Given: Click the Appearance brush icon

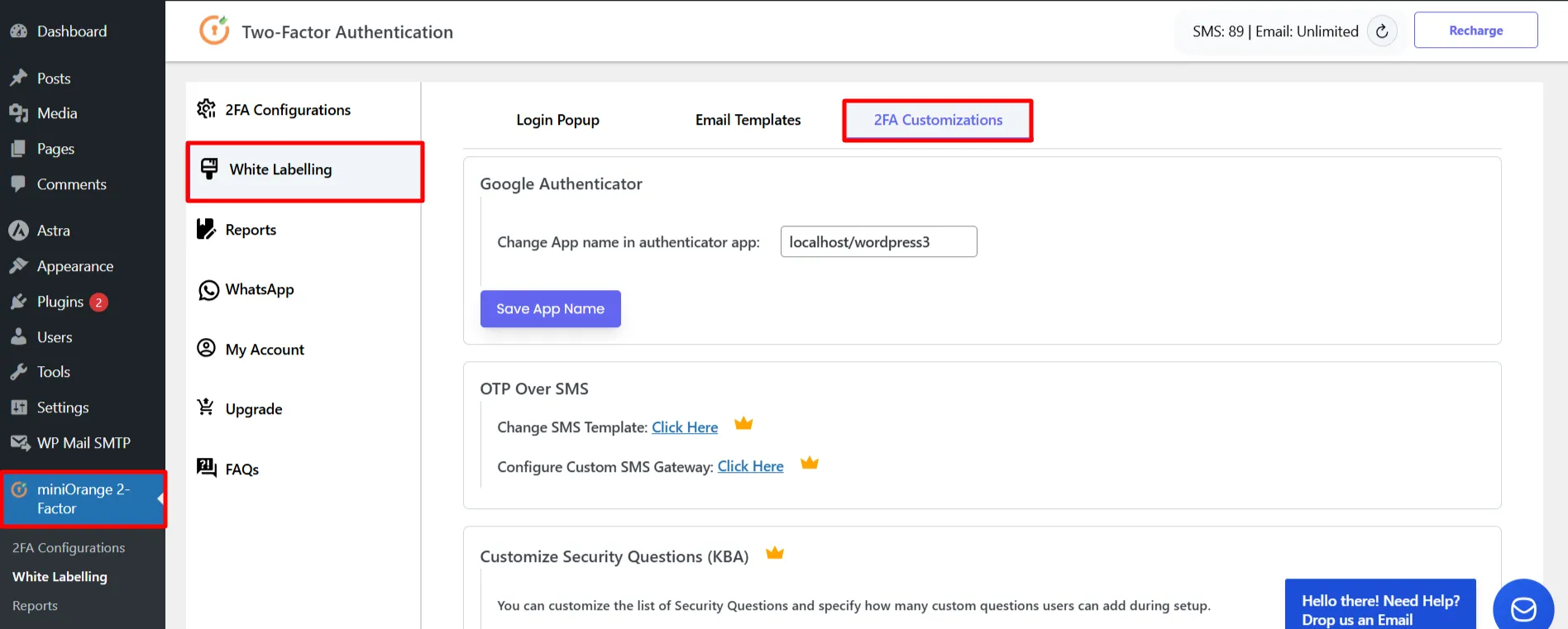Looking at the screenshot, I should click(x=18, y=266).
